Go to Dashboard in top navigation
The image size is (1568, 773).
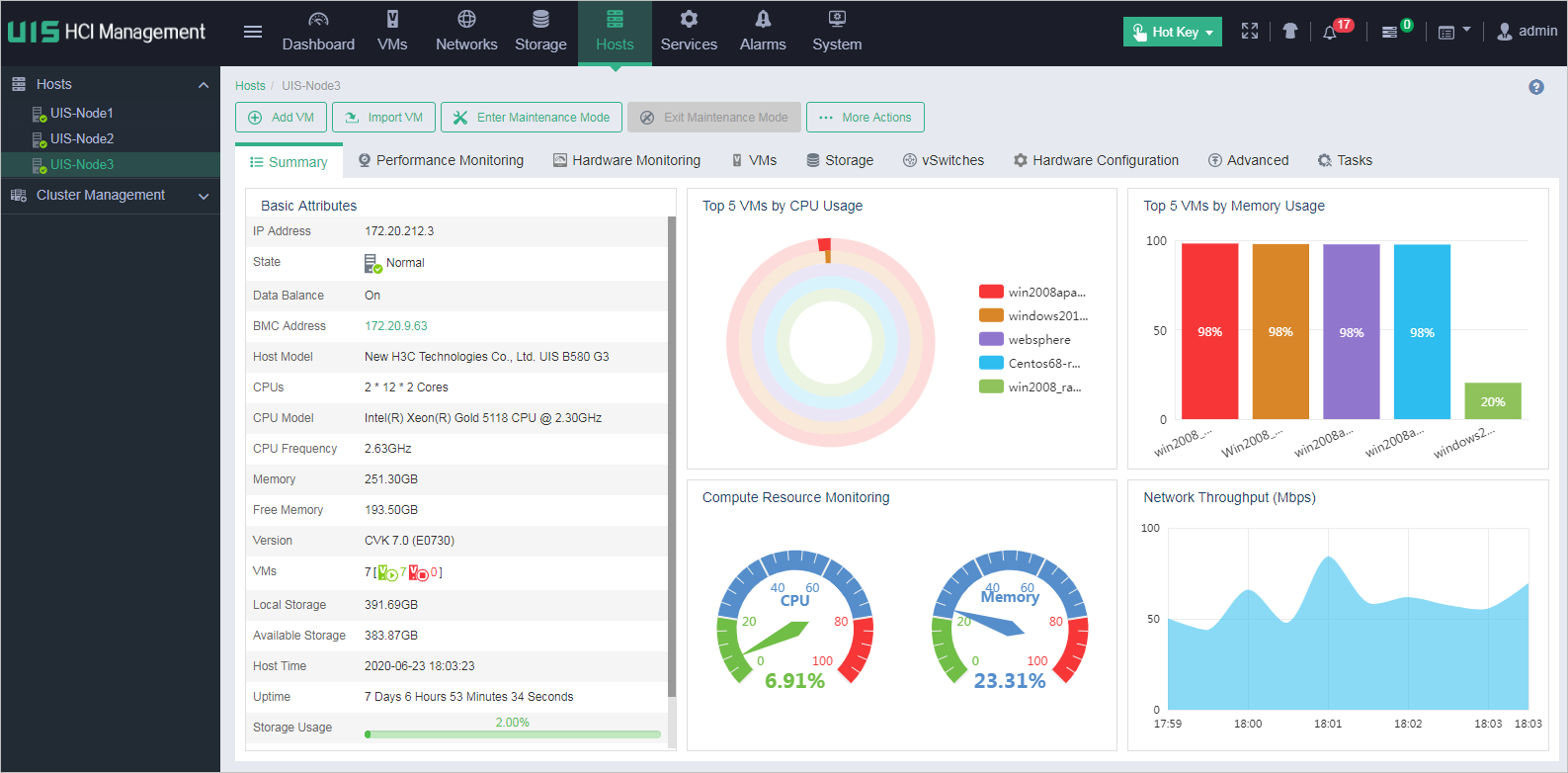coord(318,32)
